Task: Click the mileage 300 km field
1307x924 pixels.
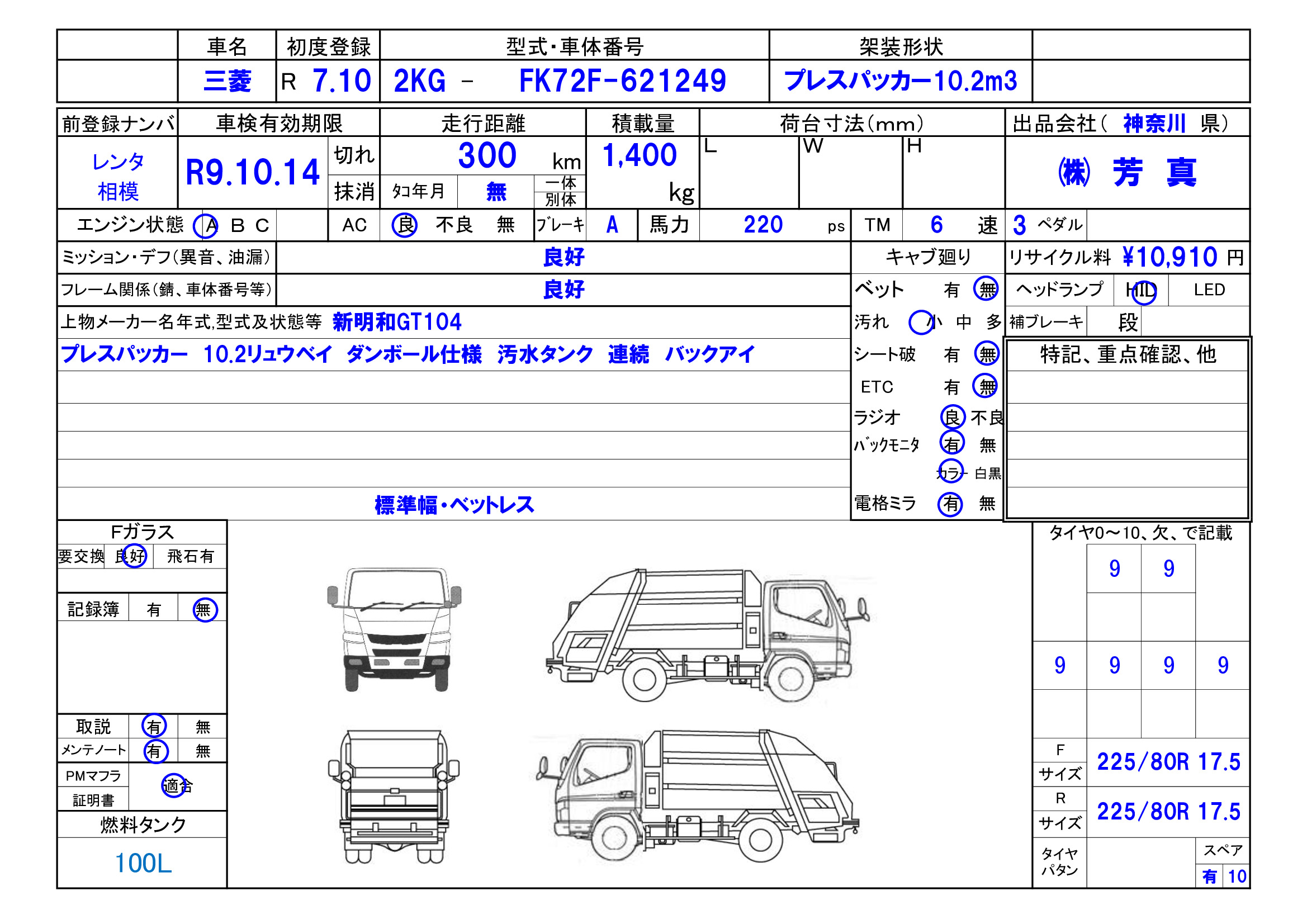Action: [x=487, y=154]
